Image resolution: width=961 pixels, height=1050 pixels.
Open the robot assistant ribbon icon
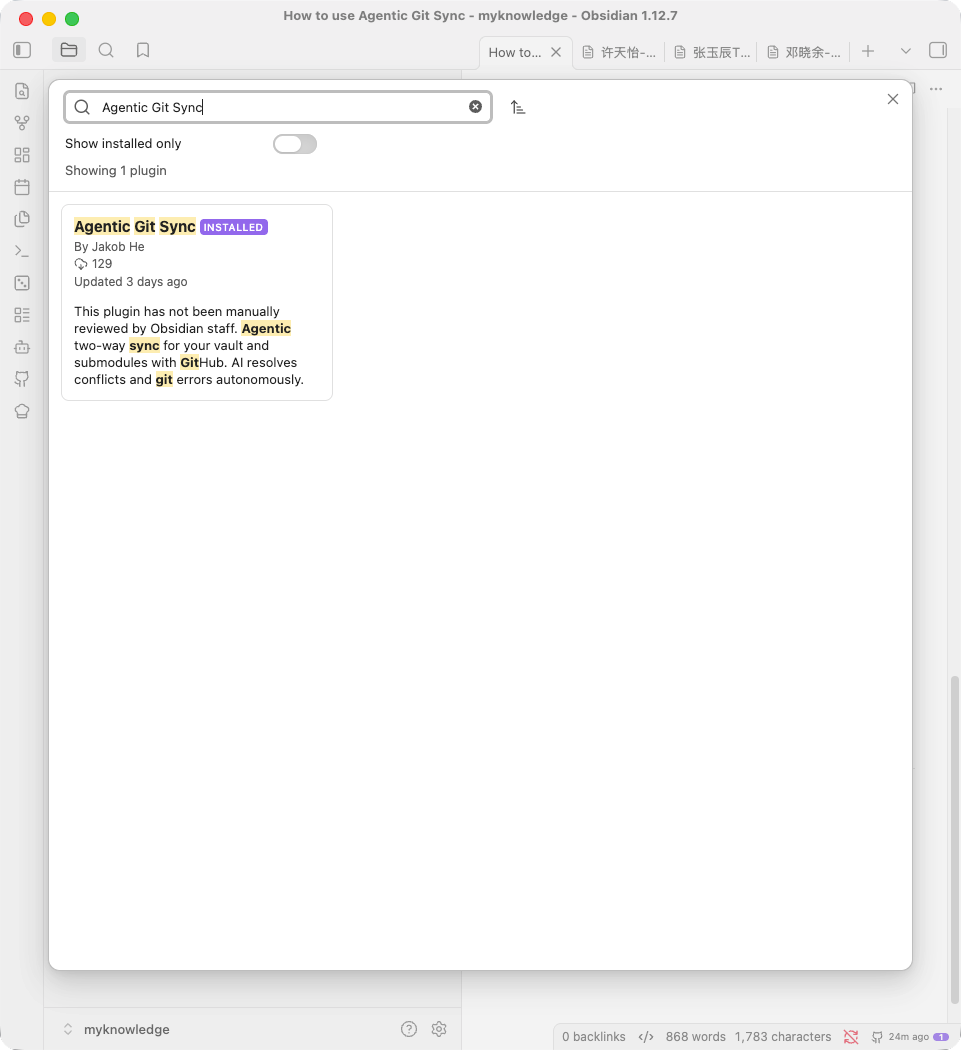point(22,347)
